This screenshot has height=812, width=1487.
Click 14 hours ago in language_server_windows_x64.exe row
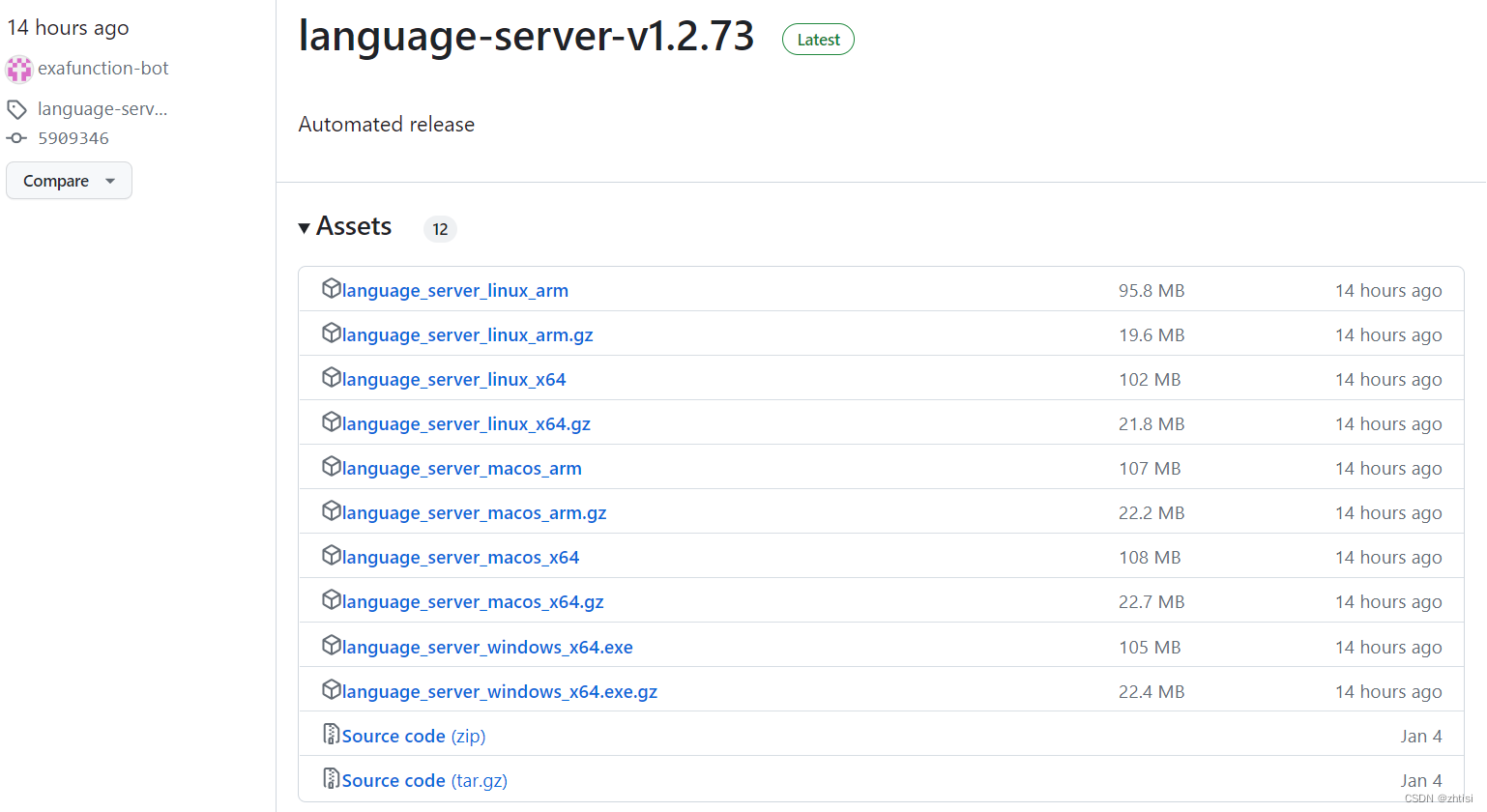click(1388, 648)
